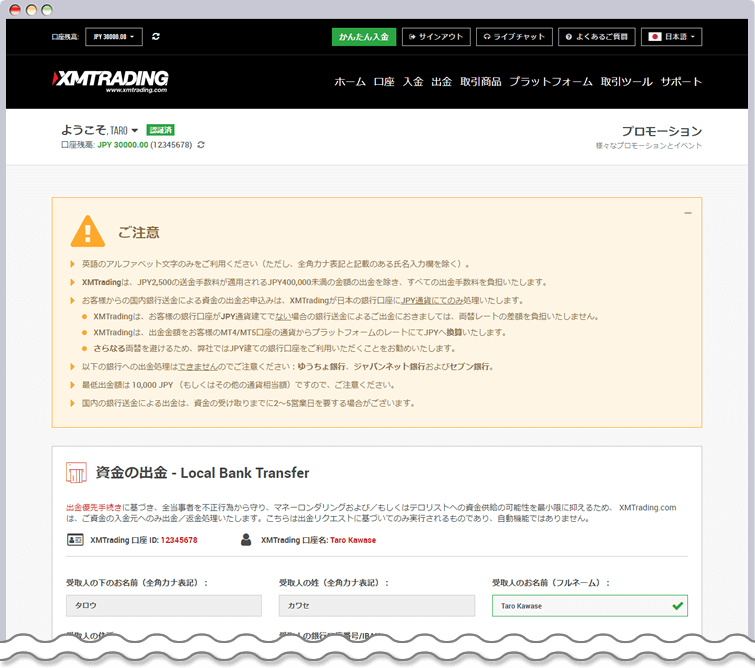Expand the ようこそ TARO account dropdown
The image size is (755, 668).
point(99,130)
